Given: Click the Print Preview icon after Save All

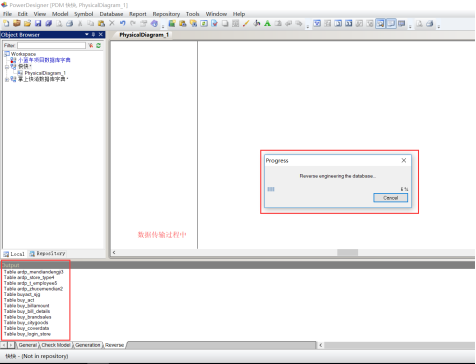Looking at the screenshot, I should coord(59,23).
